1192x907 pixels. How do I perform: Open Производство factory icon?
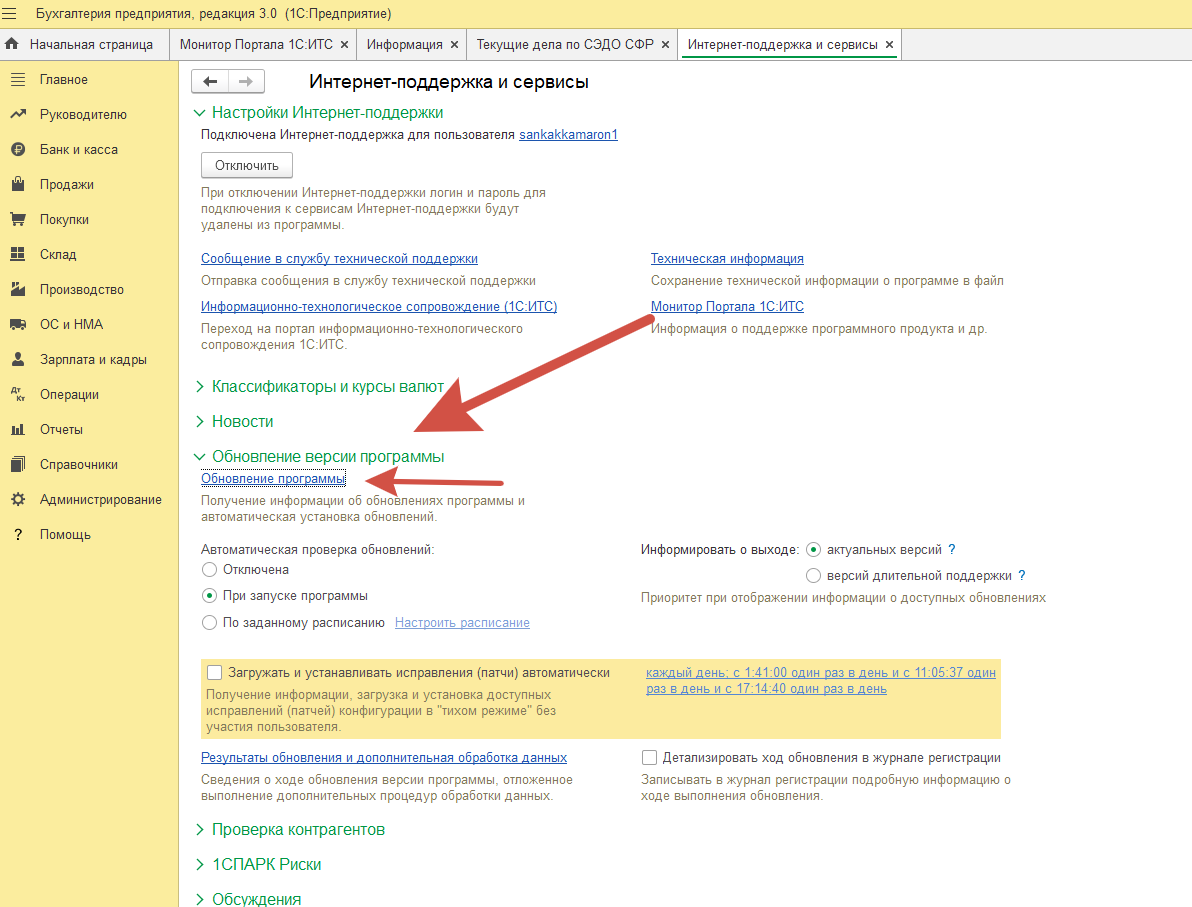pos(17,290)
